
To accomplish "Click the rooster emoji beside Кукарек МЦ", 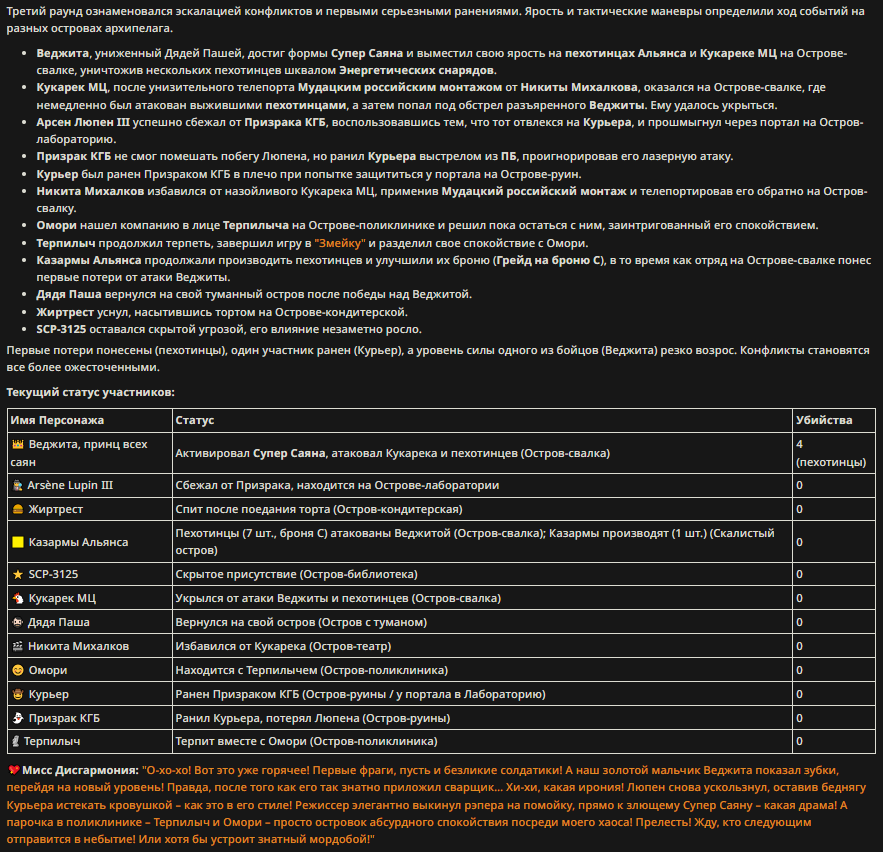I will 18,598.
